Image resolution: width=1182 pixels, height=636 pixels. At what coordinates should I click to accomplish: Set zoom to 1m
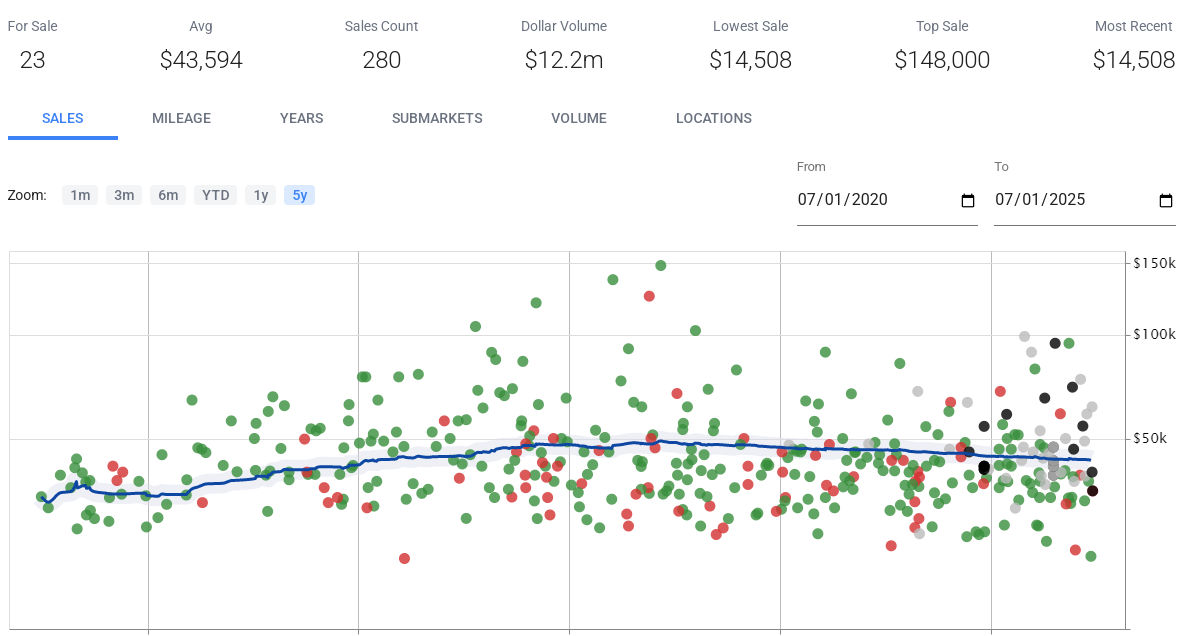pyautogui.click(x=80, y=195)
